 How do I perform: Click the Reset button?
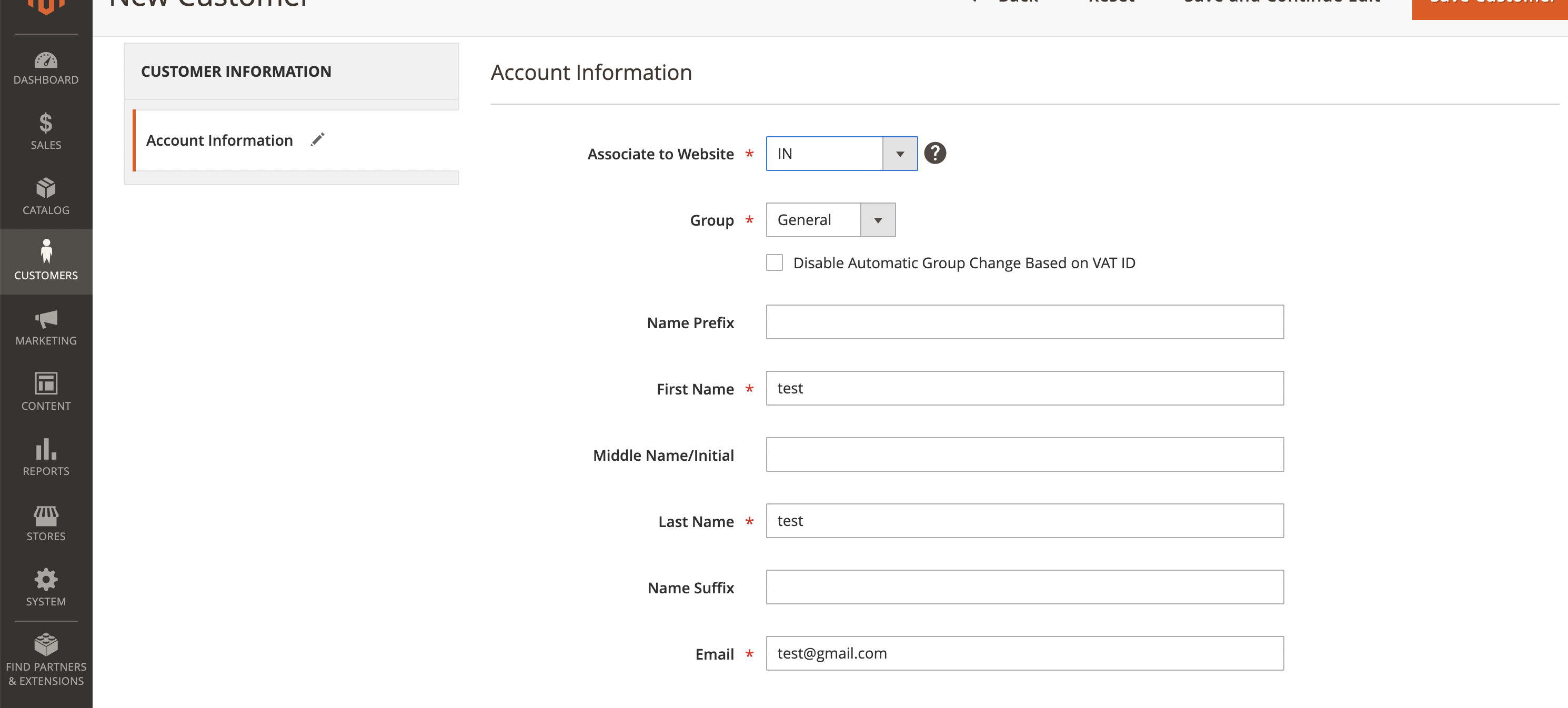[1110, 3]
